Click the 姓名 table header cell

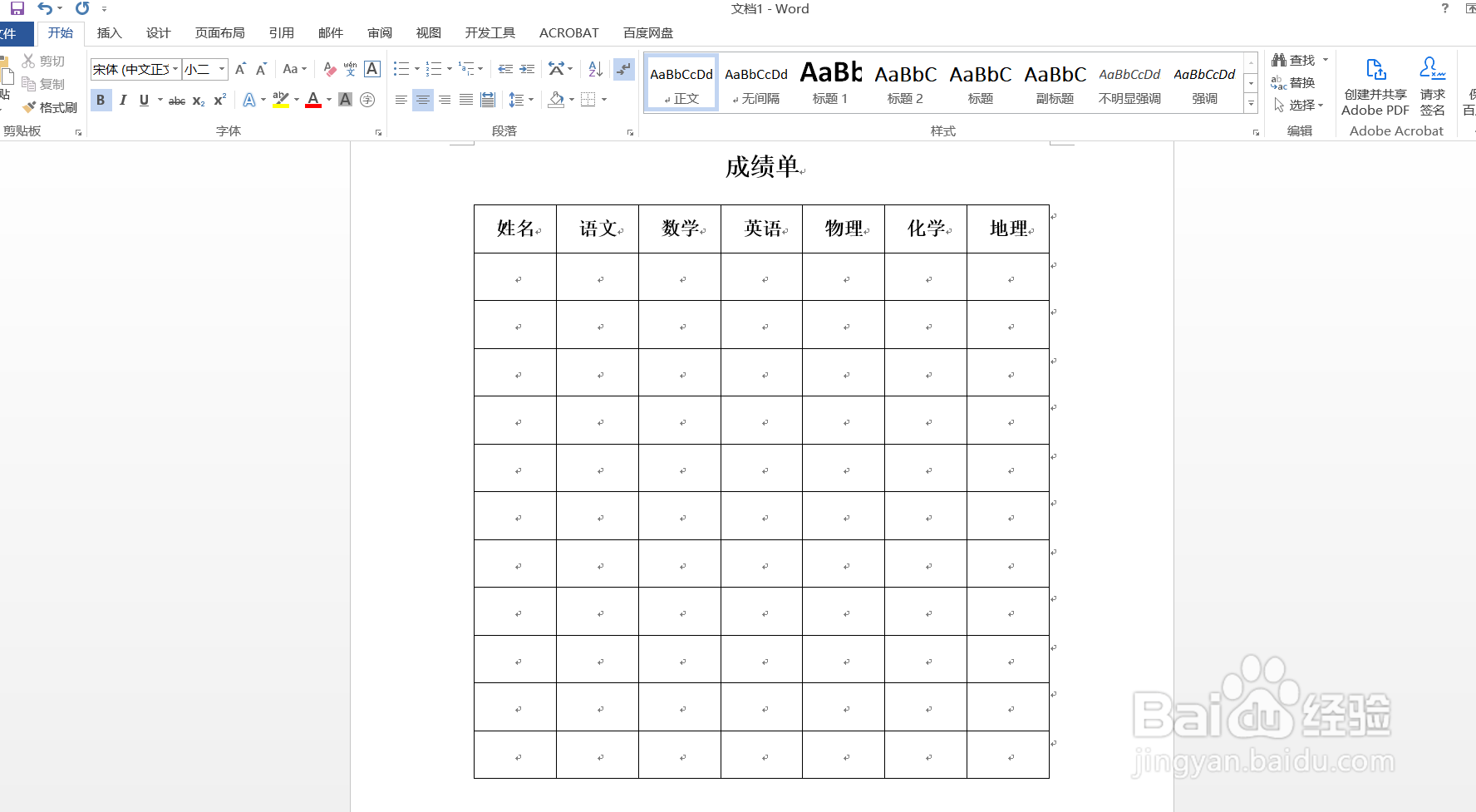515,229
